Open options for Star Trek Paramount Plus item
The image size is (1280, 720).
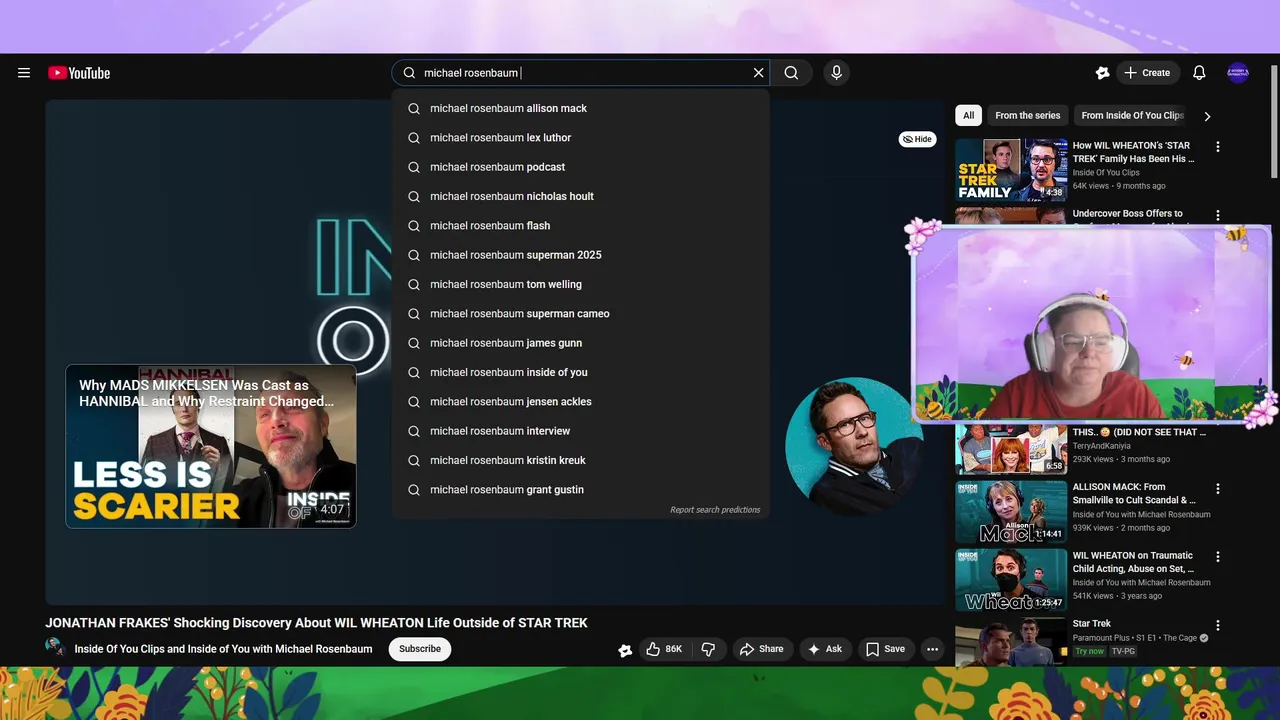1218,626
